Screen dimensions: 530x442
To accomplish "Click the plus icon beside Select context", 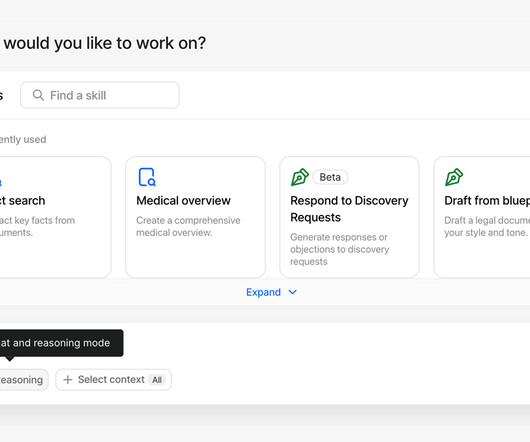I will pos(68,380).
